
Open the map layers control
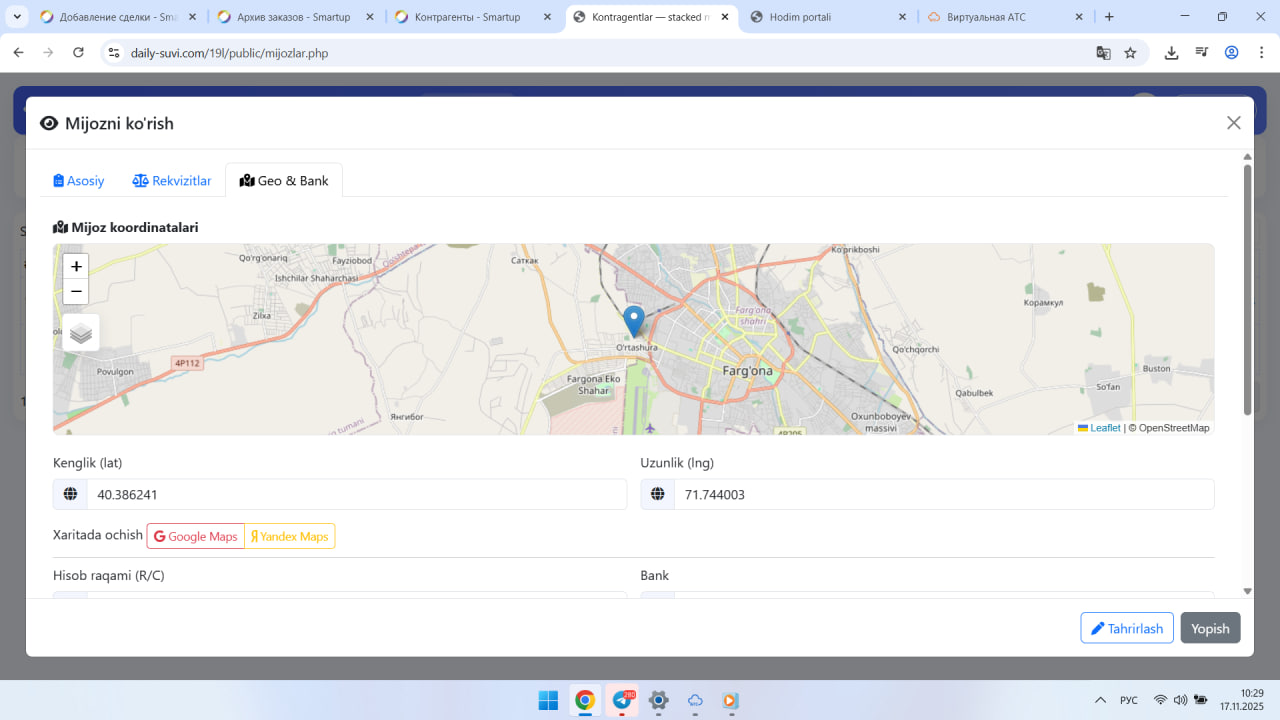pos(81,333)
